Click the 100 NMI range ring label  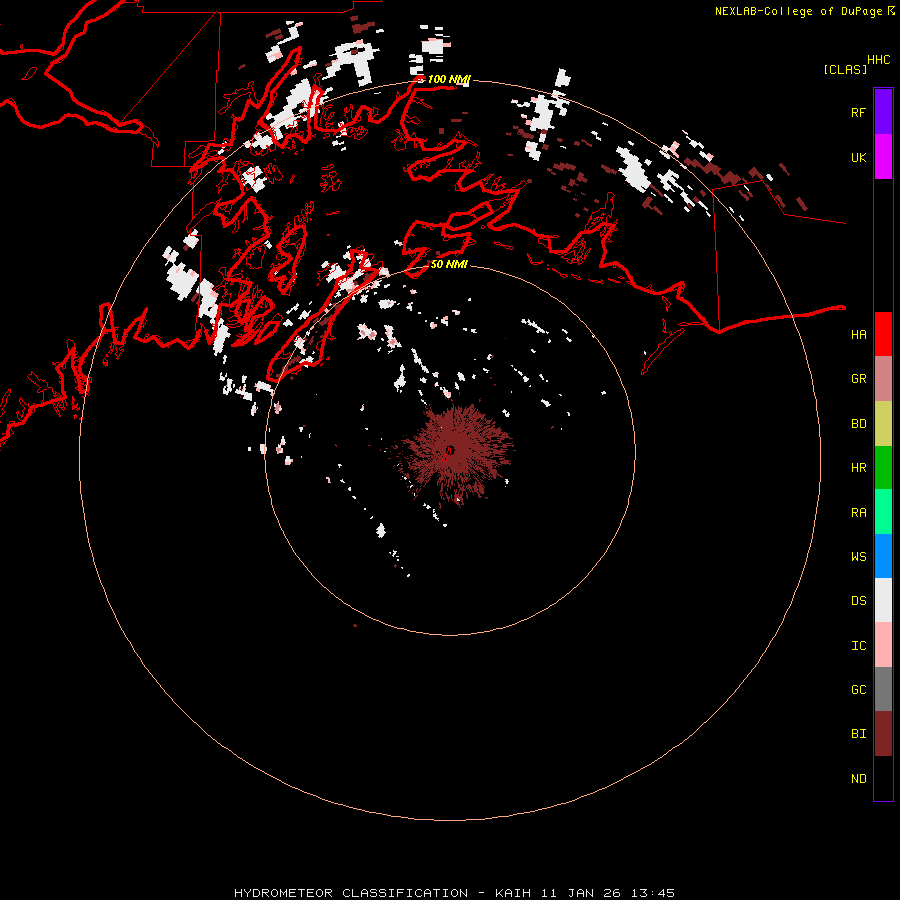click(448, 79)
